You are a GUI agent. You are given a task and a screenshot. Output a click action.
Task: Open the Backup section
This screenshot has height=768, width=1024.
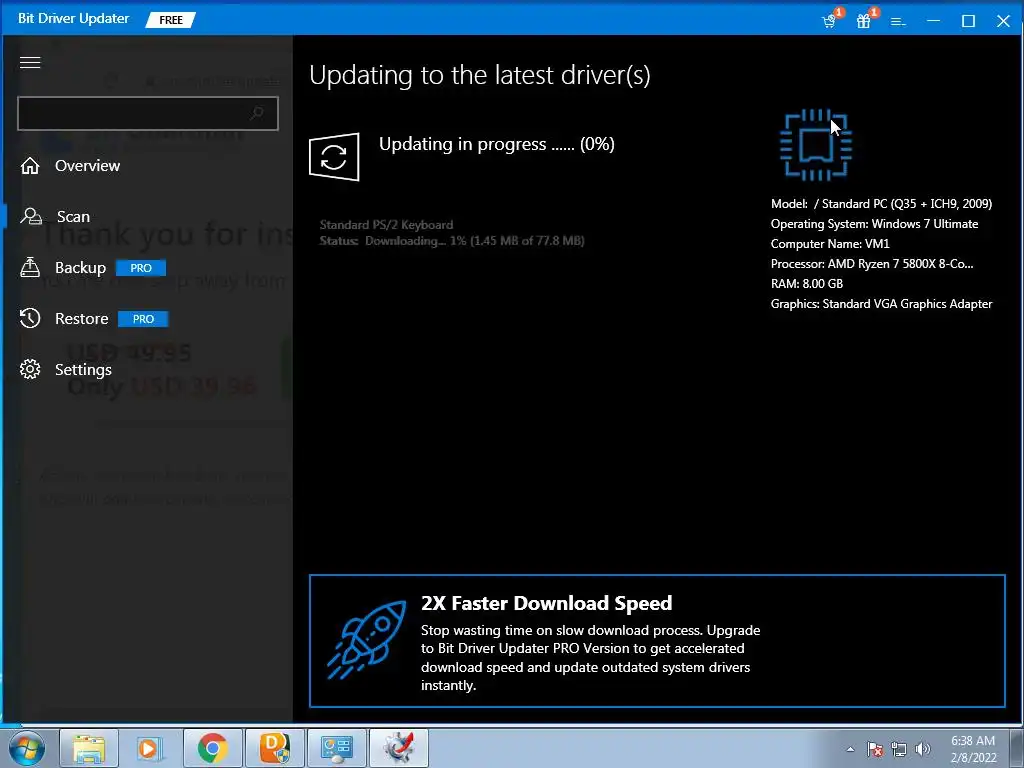[x=80, y=268]
